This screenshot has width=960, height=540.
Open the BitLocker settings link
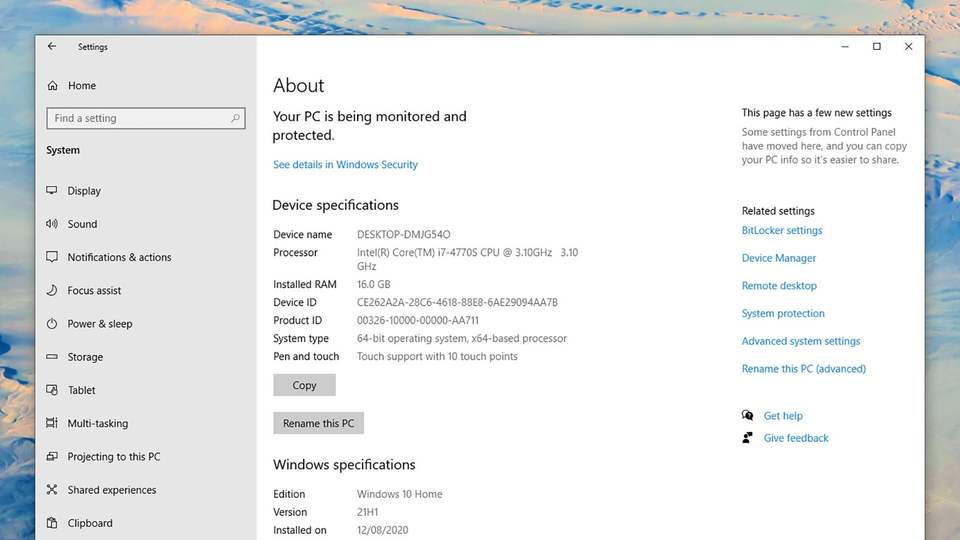point(782,230)
